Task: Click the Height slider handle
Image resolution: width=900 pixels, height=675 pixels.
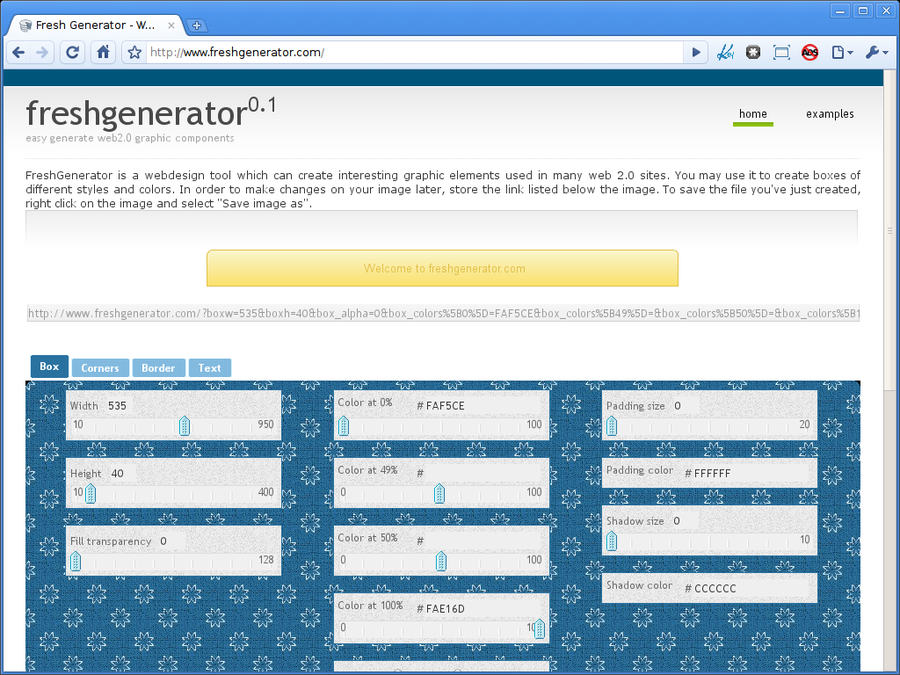Action: click(90, 494)
